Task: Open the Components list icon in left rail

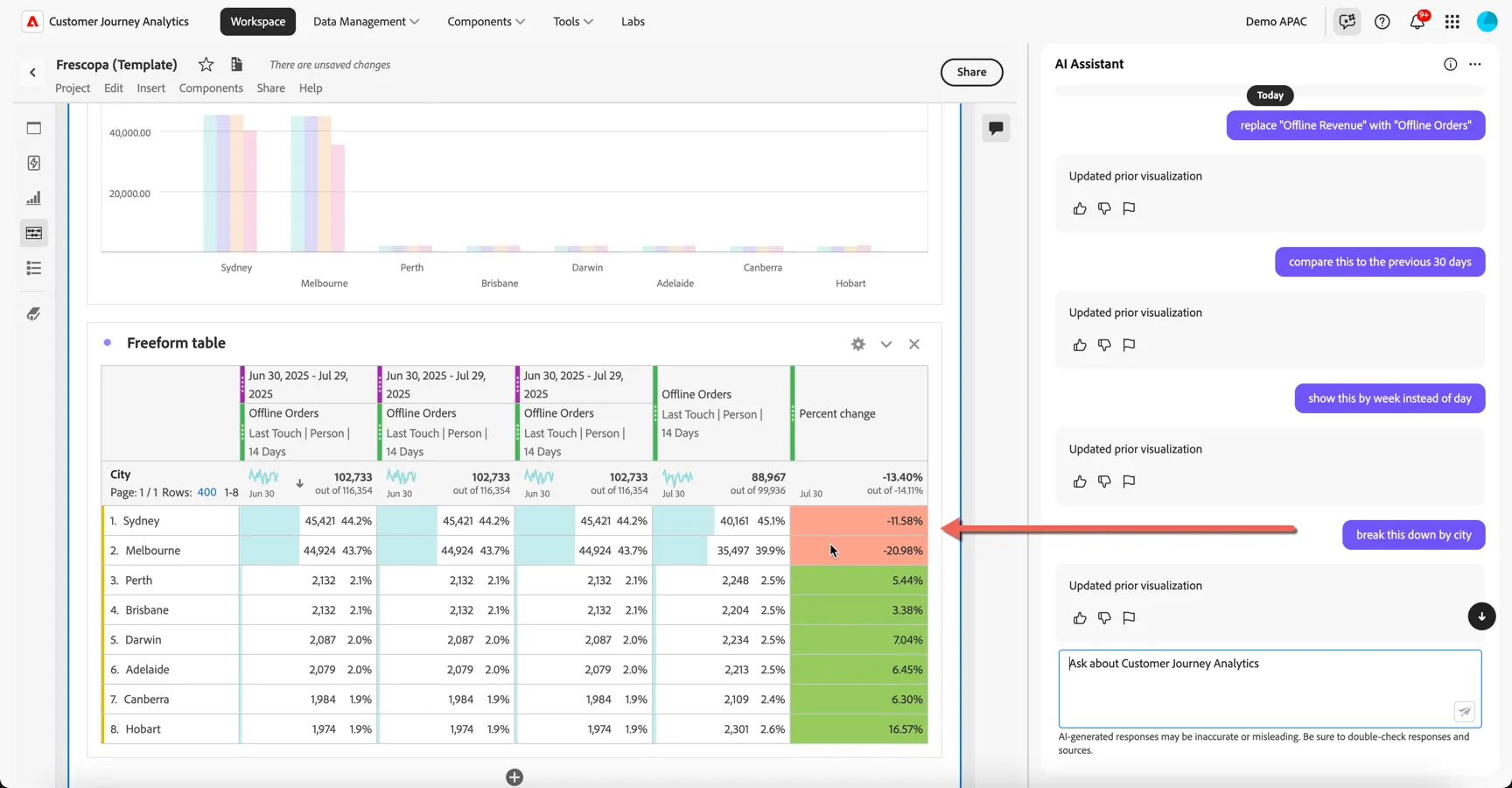Action: 34,268
